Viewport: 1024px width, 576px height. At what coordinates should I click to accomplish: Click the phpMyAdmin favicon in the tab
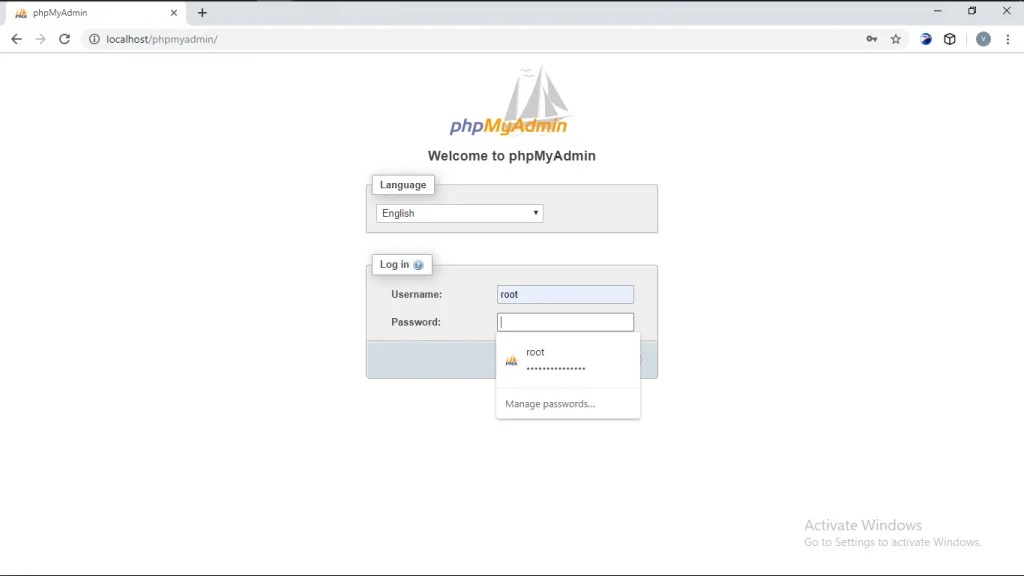coord(21,13)
